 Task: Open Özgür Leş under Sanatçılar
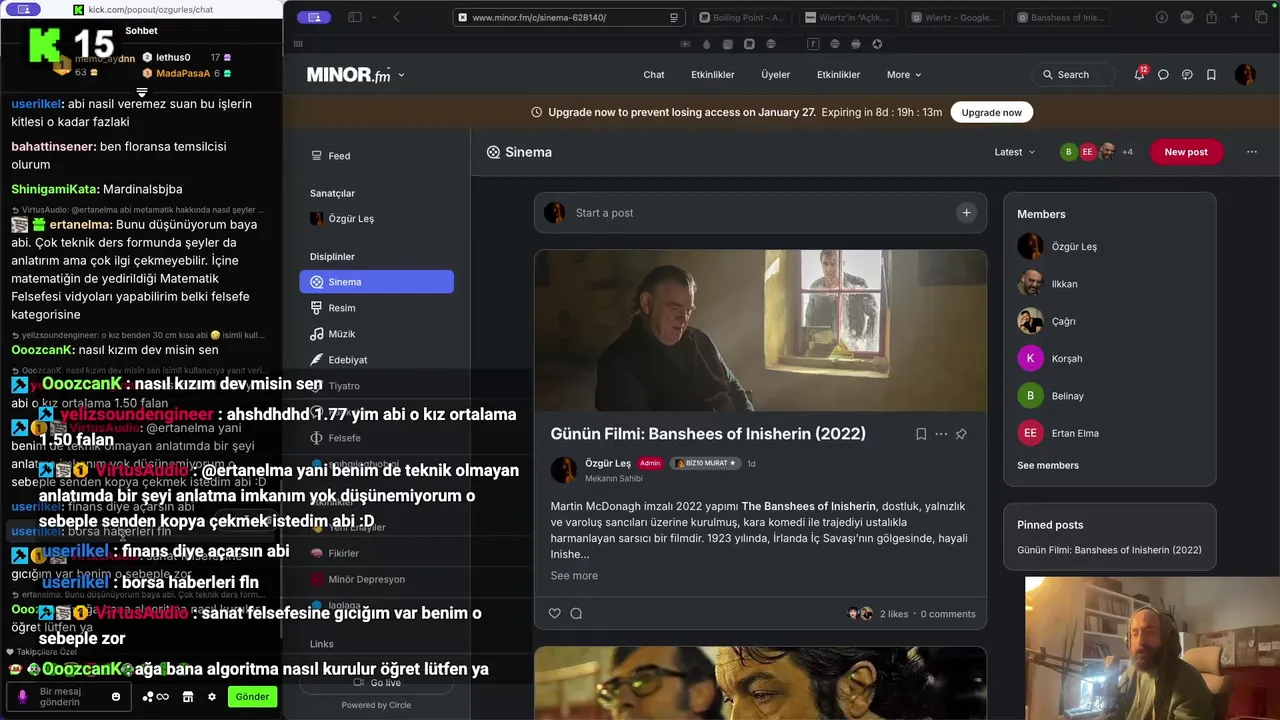tap(376, 218)
